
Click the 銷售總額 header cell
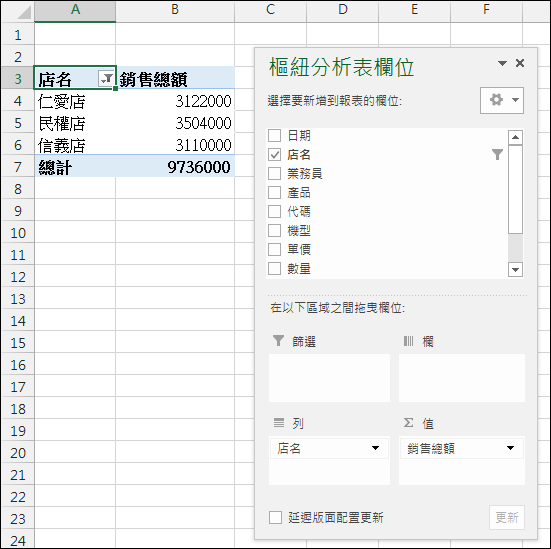pyautogui.click(x=175, y=78)
